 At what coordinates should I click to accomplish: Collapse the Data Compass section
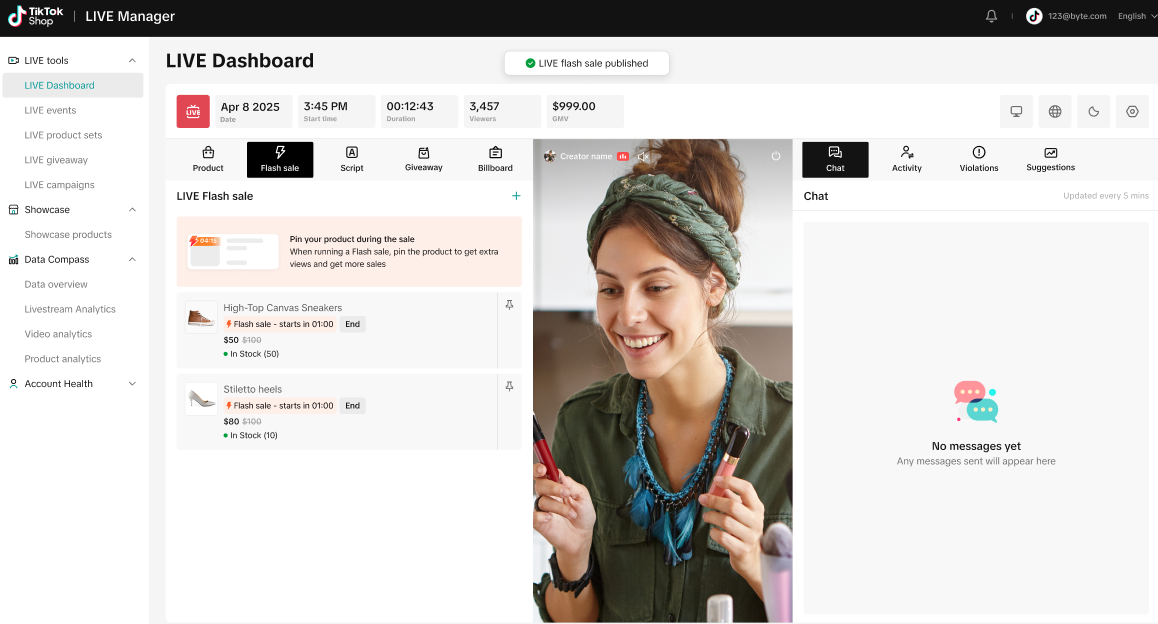(x=132, y=260)
